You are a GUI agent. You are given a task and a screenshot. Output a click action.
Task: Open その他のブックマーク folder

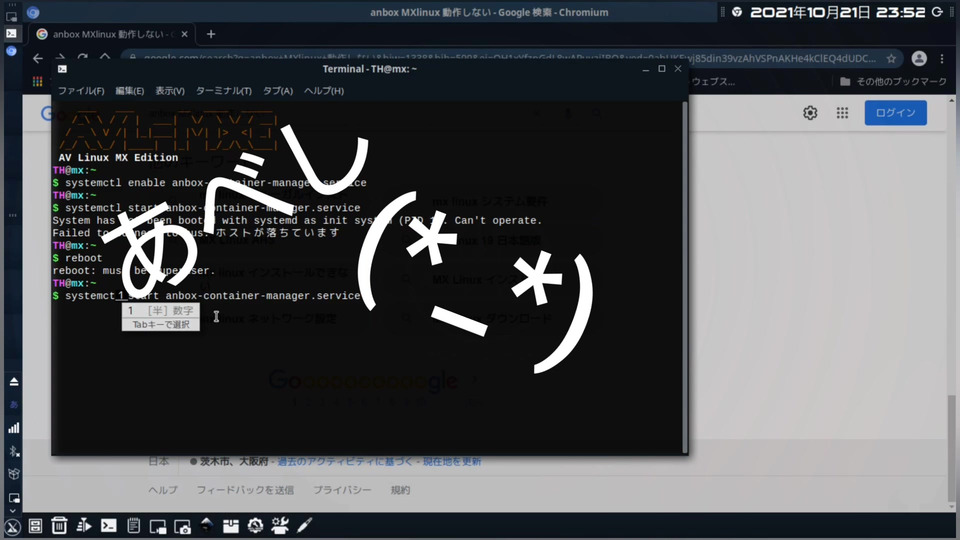tap(893, 81)
